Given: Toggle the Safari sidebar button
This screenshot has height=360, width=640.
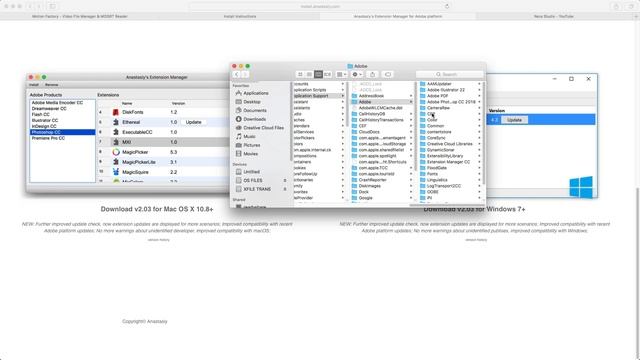Looking at the screenshot, I should coord(53,6).
